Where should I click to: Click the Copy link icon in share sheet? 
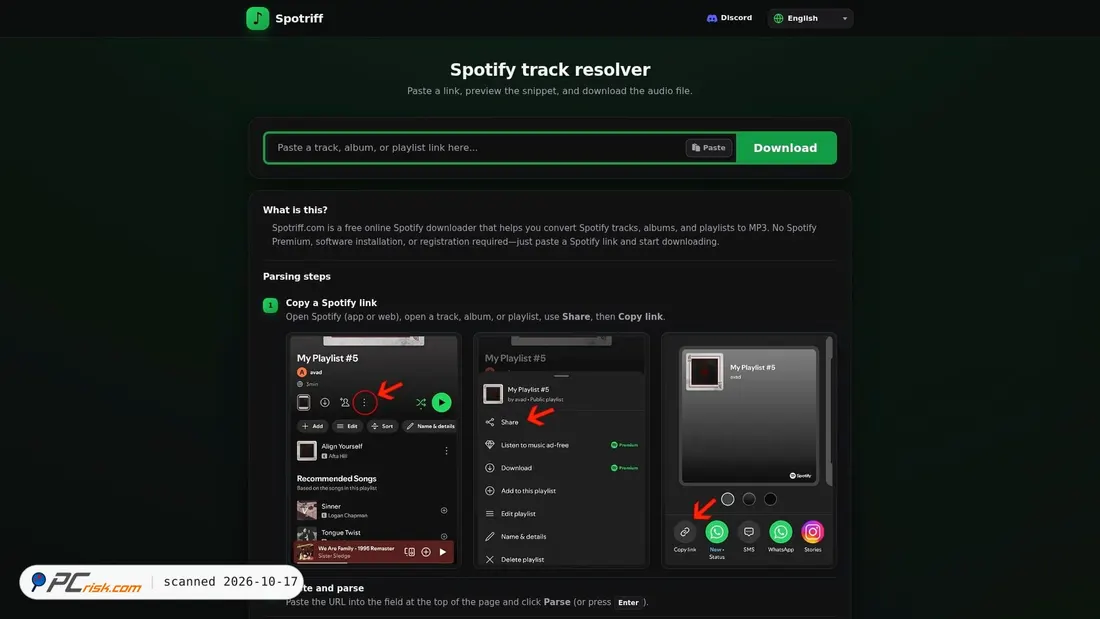click(x=685, y=532)
